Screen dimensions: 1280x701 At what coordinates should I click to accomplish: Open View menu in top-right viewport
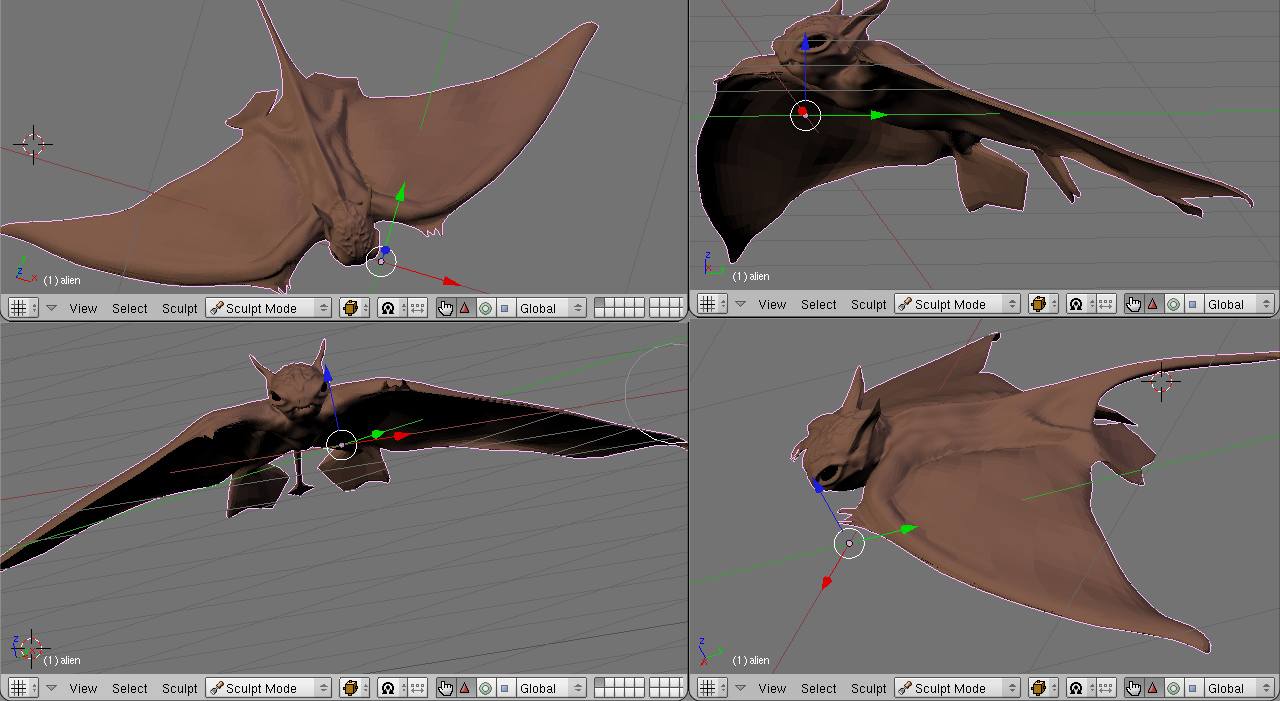[x=772, y=304]
